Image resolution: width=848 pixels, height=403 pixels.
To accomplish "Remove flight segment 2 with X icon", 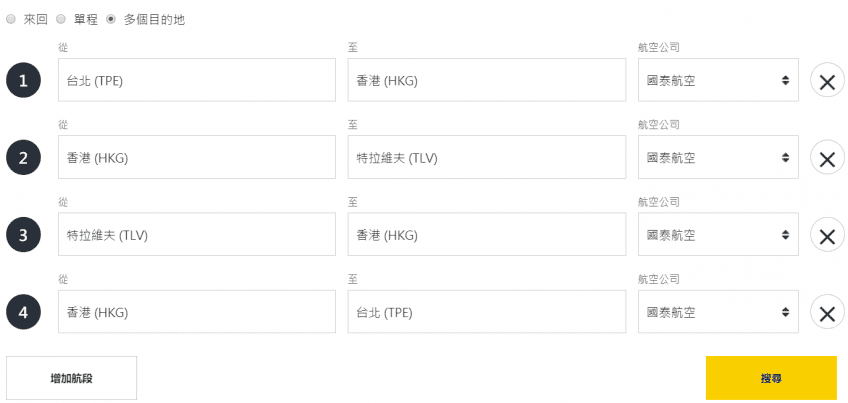I will [827, 158].
